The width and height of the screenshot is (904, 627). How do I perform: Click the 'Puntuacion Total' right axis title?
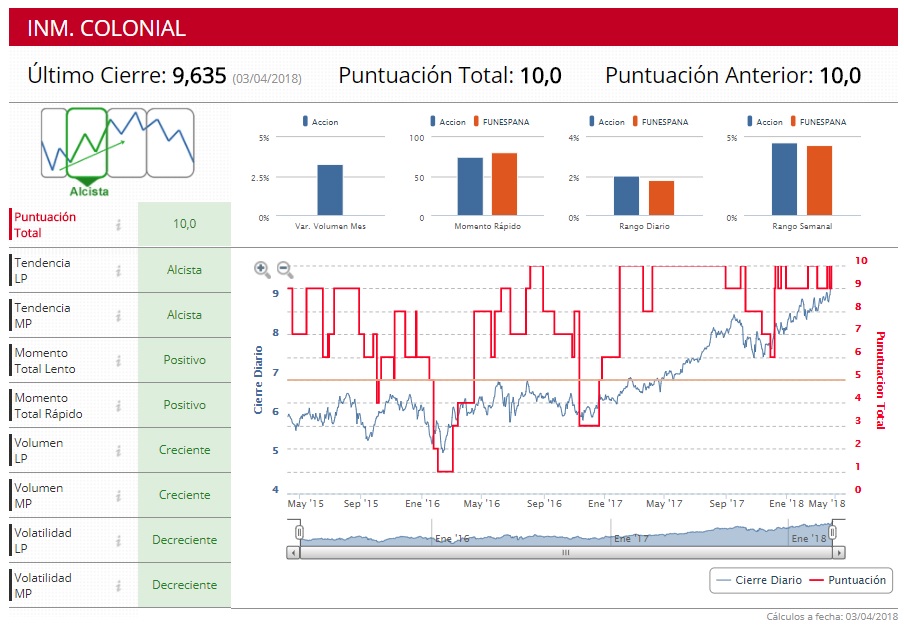pos(880,380)
